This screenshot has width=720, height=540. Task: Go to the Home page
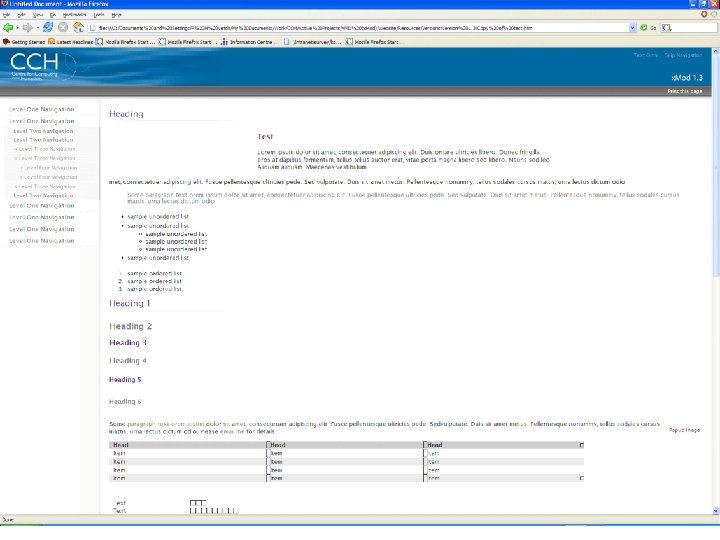click(x=78, y=28)
